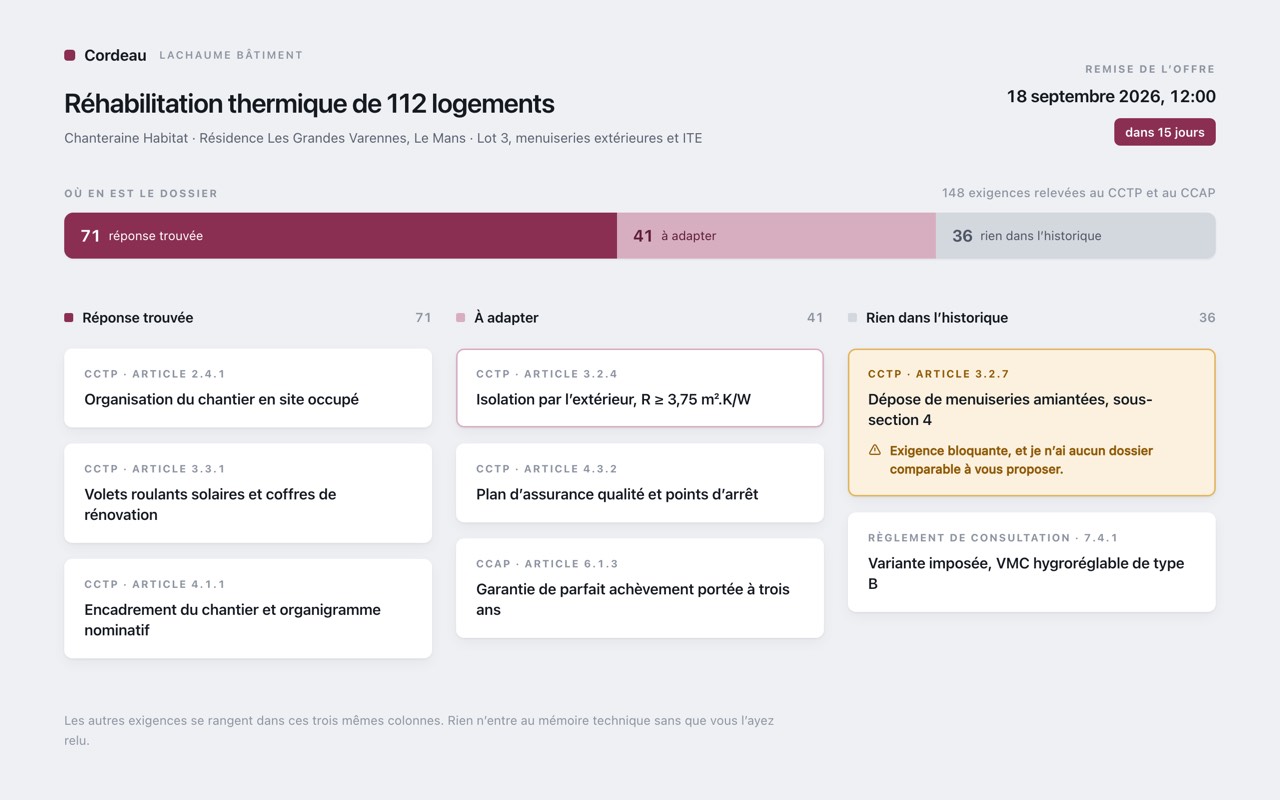1280x800 pixels.
Task: Click the count 41 beside "À adapter" heading
Action: click(815, 318)
